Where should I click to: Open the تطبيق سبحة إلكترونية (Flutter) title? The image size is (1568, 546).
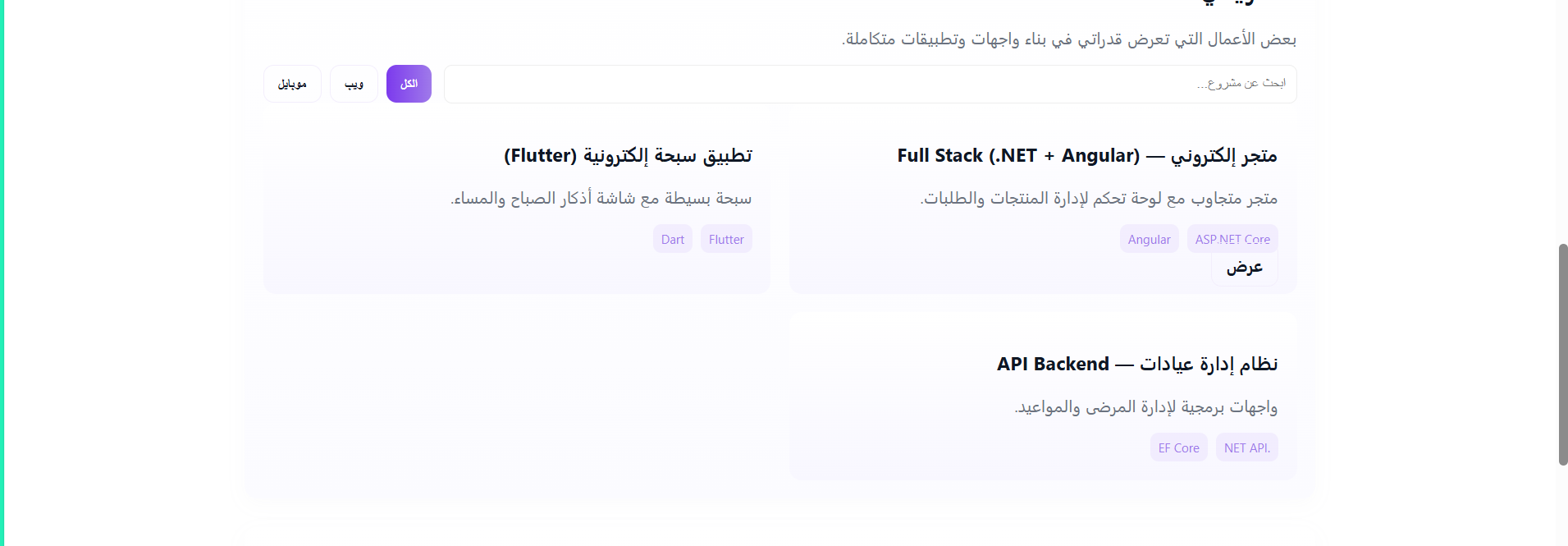(628, 156)
